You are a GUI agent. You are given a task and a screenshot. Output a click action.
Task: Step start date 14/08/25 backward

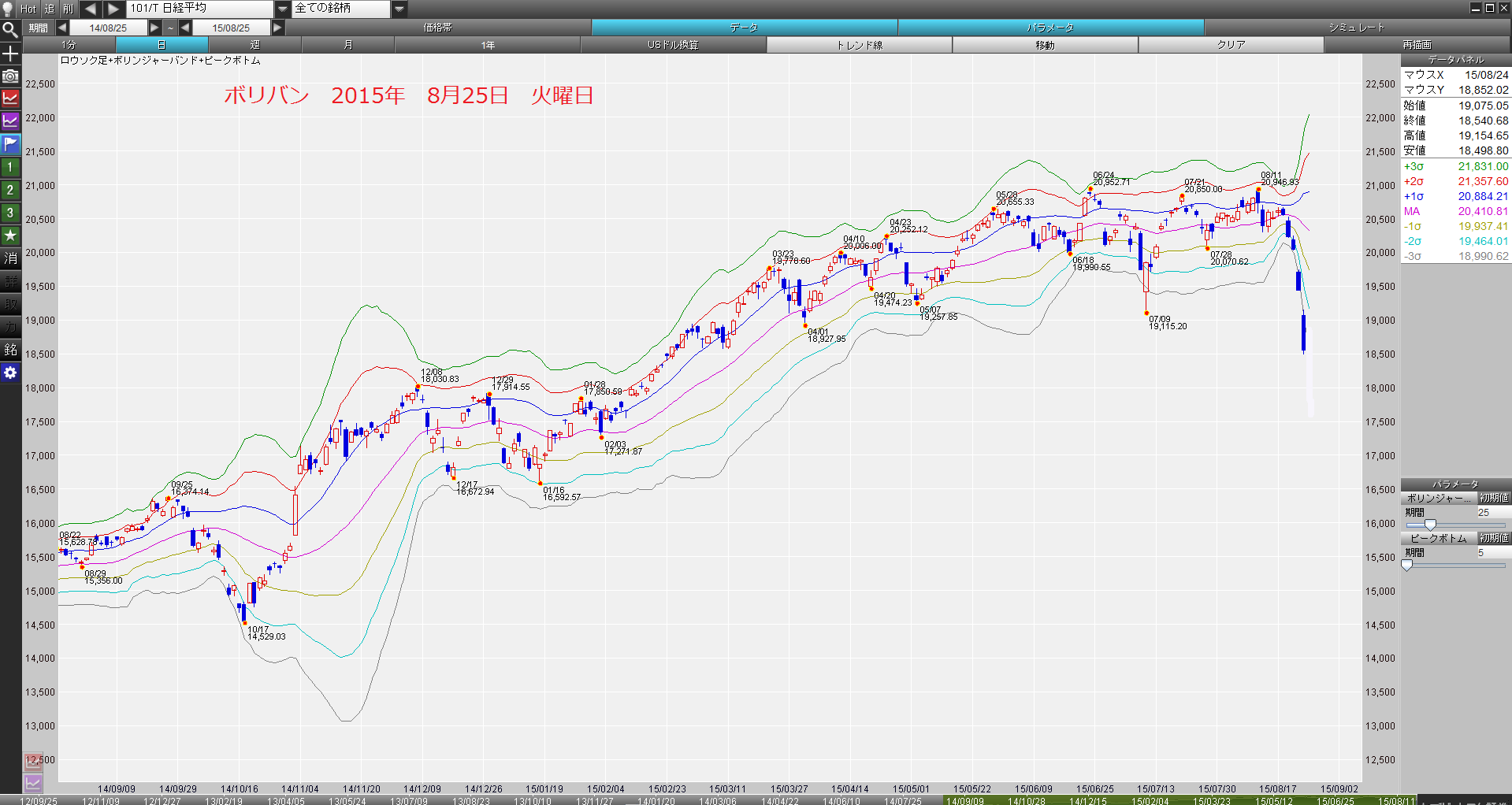62,28
